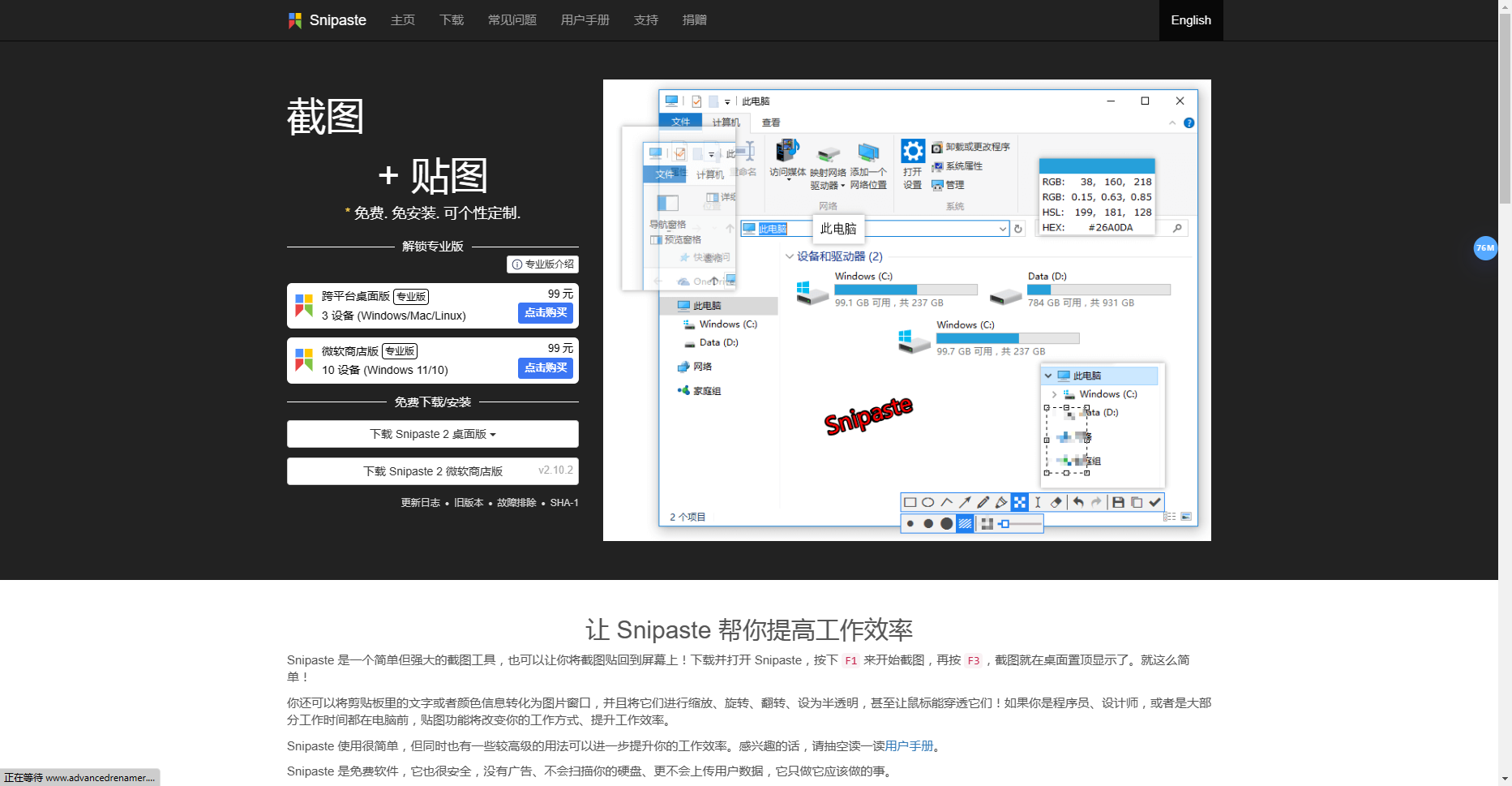Click 下载 Snipaste 2 微软商店版 button
Viewport: 1512px width, 786px height.
tap(433, 471)
